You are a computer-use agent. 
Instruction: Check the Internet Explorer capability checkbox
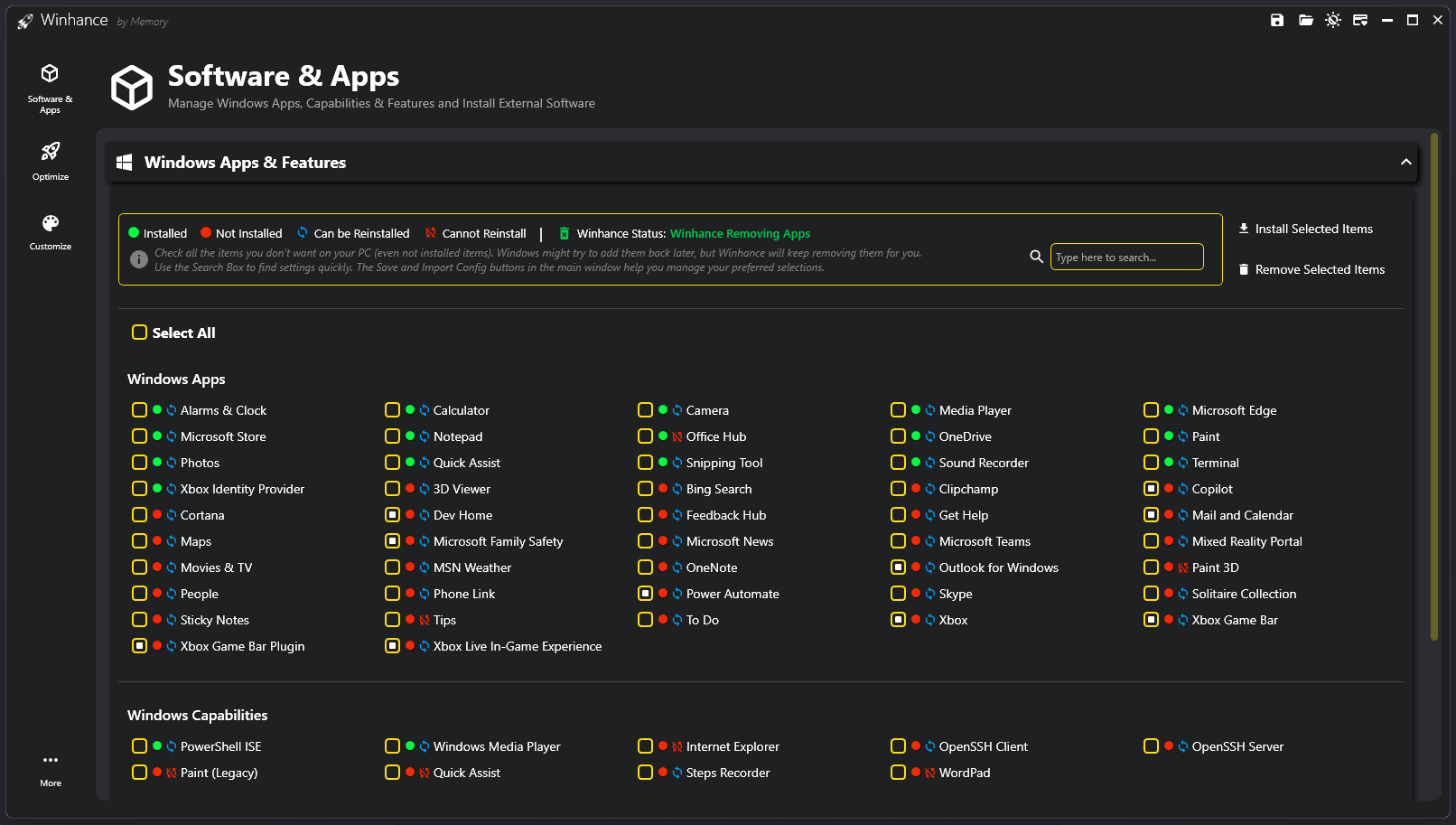coord(646,746)
